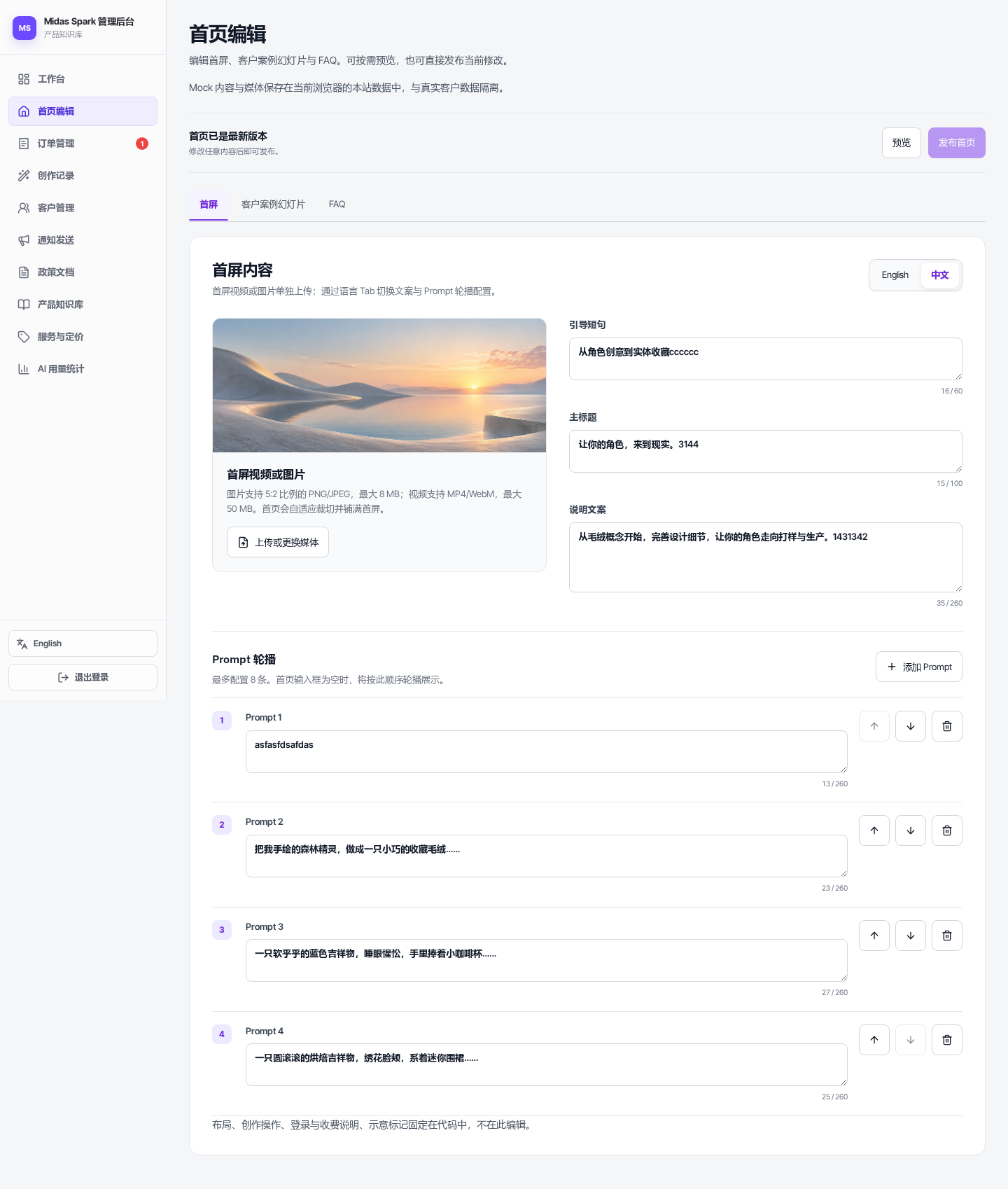Move Prompt 3 down with arrow

point(911,936)
